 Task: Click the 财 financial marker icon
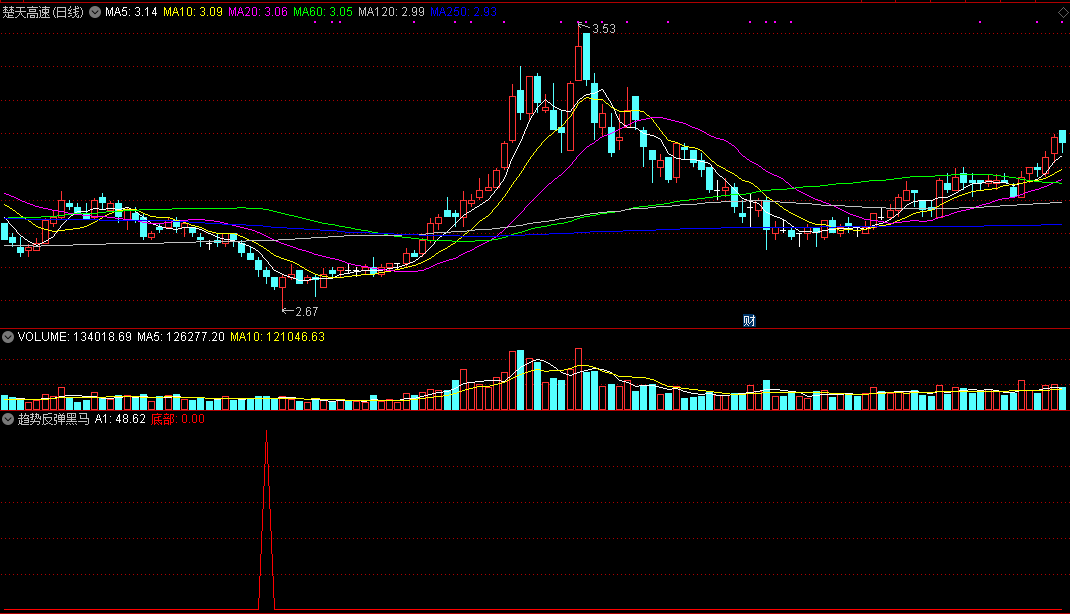click(749, 321)
